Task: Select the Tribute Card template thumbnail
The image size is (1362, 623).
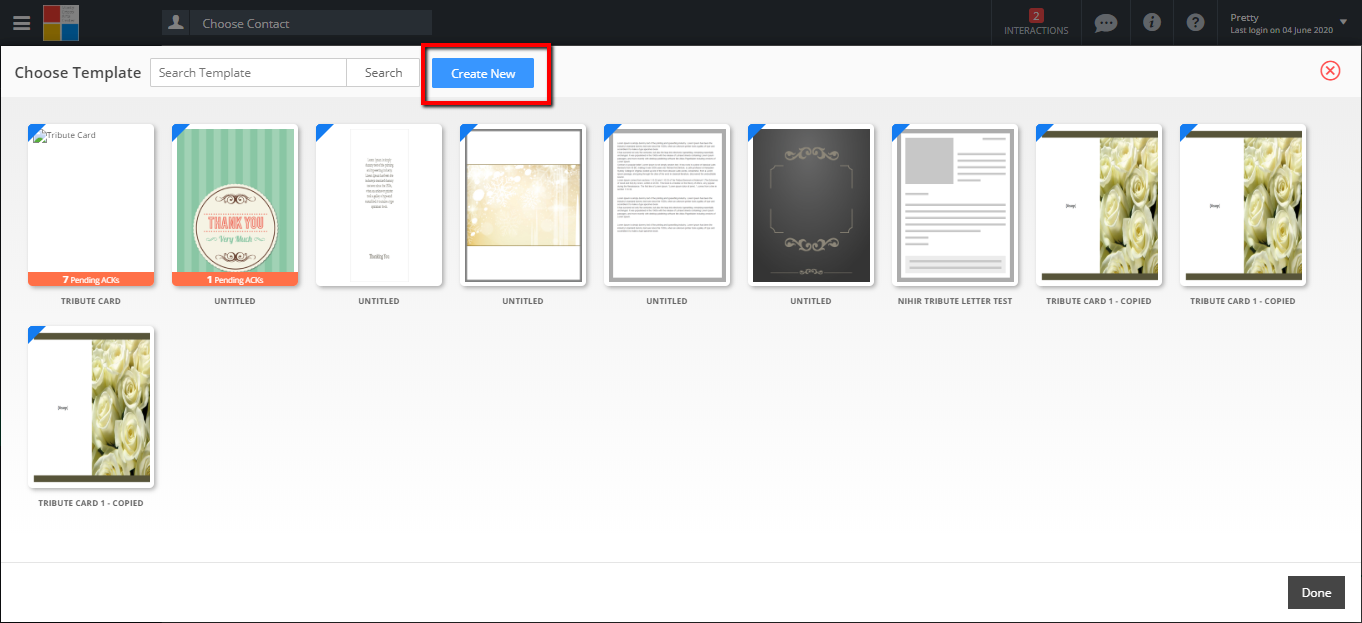Action: (x=91, y=204)
